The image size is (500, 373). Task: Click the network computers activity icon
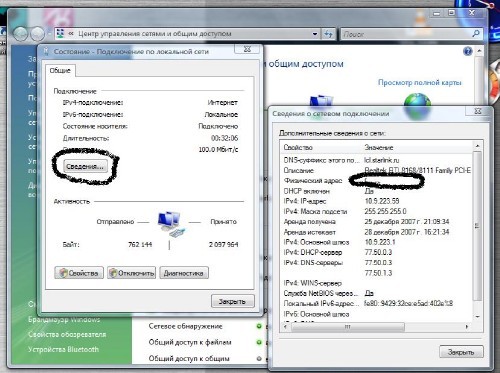[171, 224]
